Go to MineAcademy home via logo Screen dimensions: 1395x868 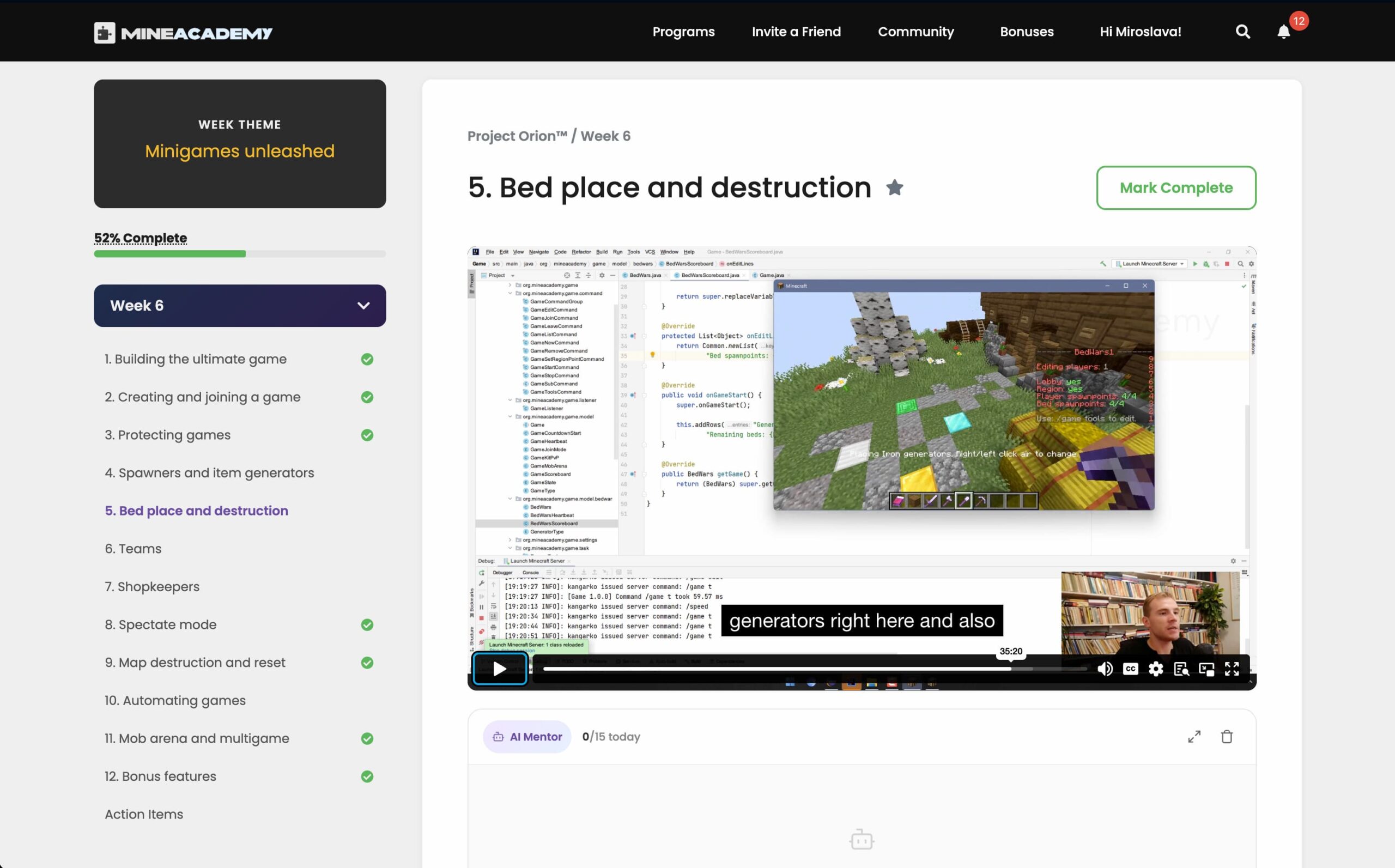click(183, 33)
